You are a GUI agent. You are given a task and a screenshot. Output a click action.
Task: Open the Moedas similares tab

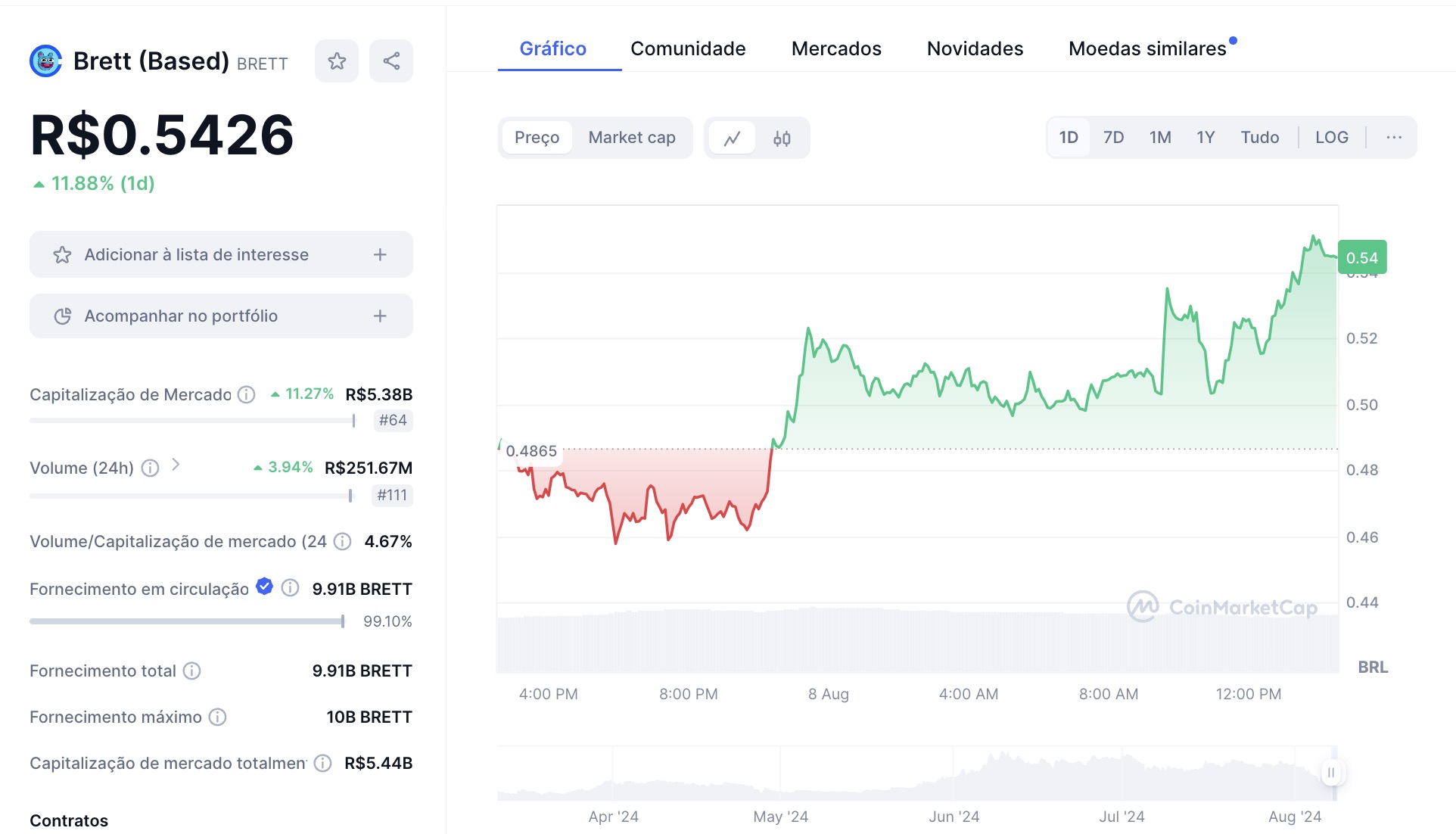pyautogui.click(x=1147, y=48)
